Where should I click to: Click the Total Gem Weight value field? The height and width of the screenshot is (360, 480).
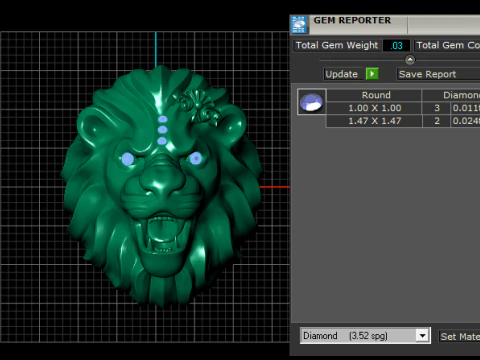396,45
